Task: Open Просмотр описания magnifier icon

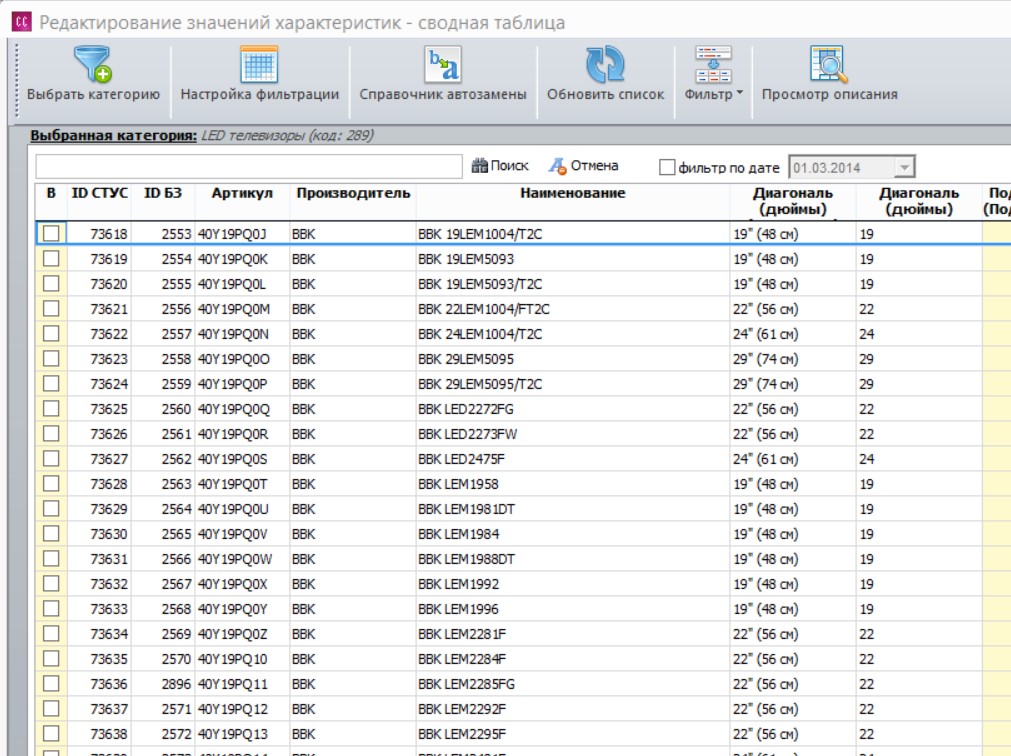Action: [x=829, y=63]
